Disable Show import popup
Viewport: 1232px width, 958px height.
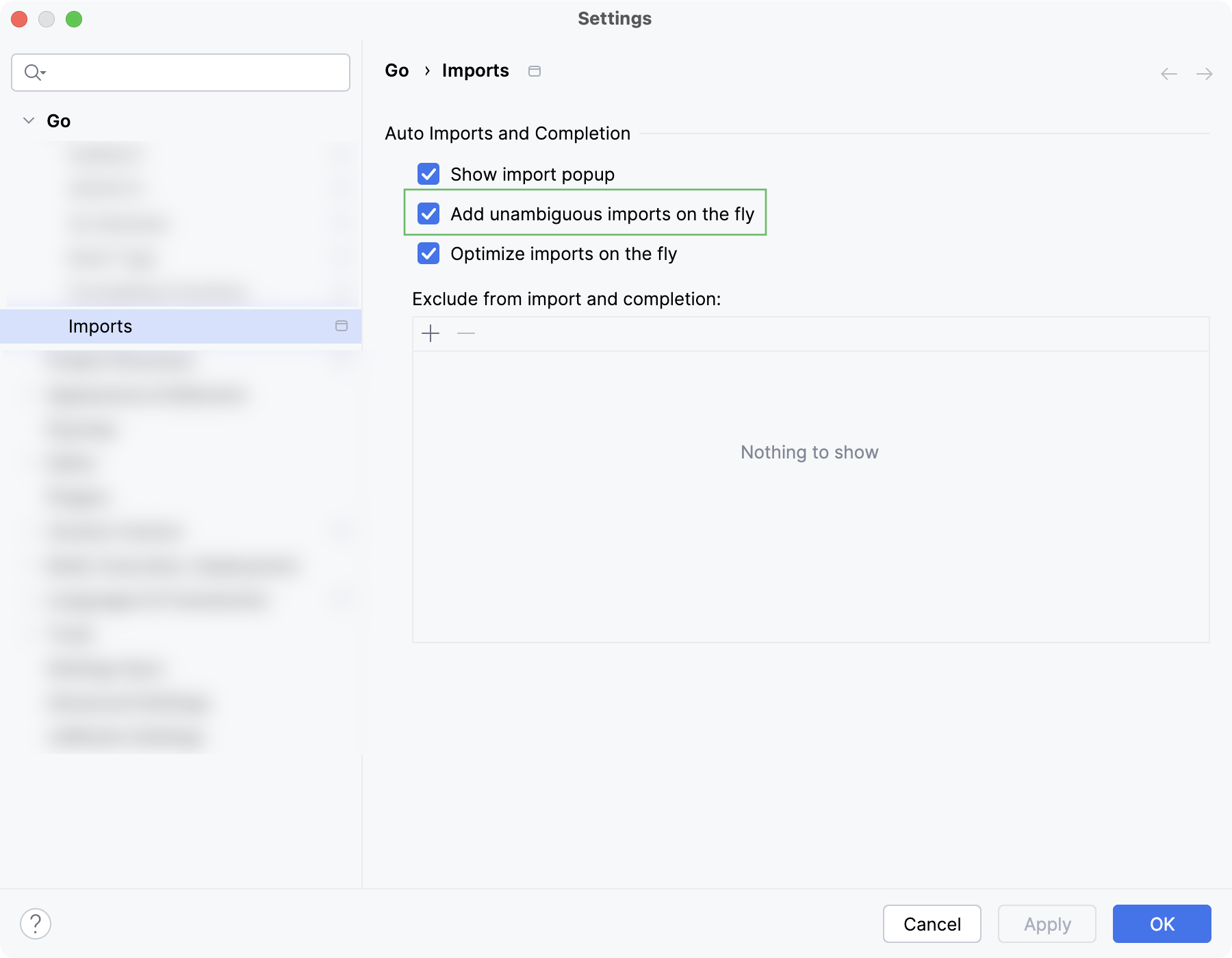pyautogui.click(x=428, y=174)
